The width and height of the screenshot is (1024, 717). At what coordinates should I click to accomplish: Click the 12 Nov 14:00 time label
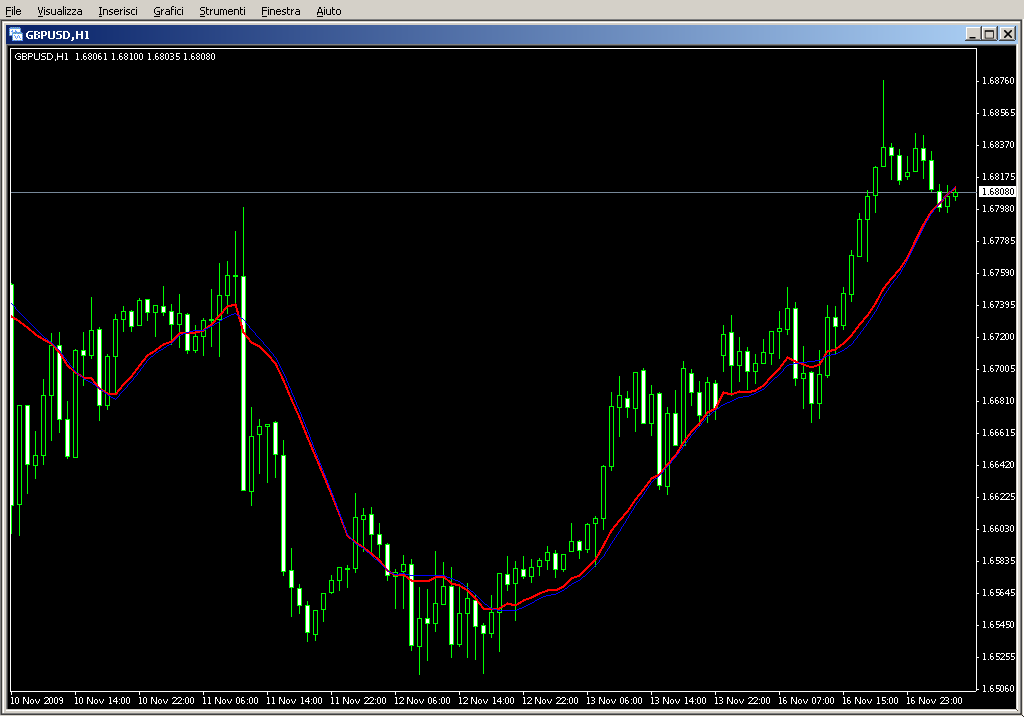pos(487,701)
